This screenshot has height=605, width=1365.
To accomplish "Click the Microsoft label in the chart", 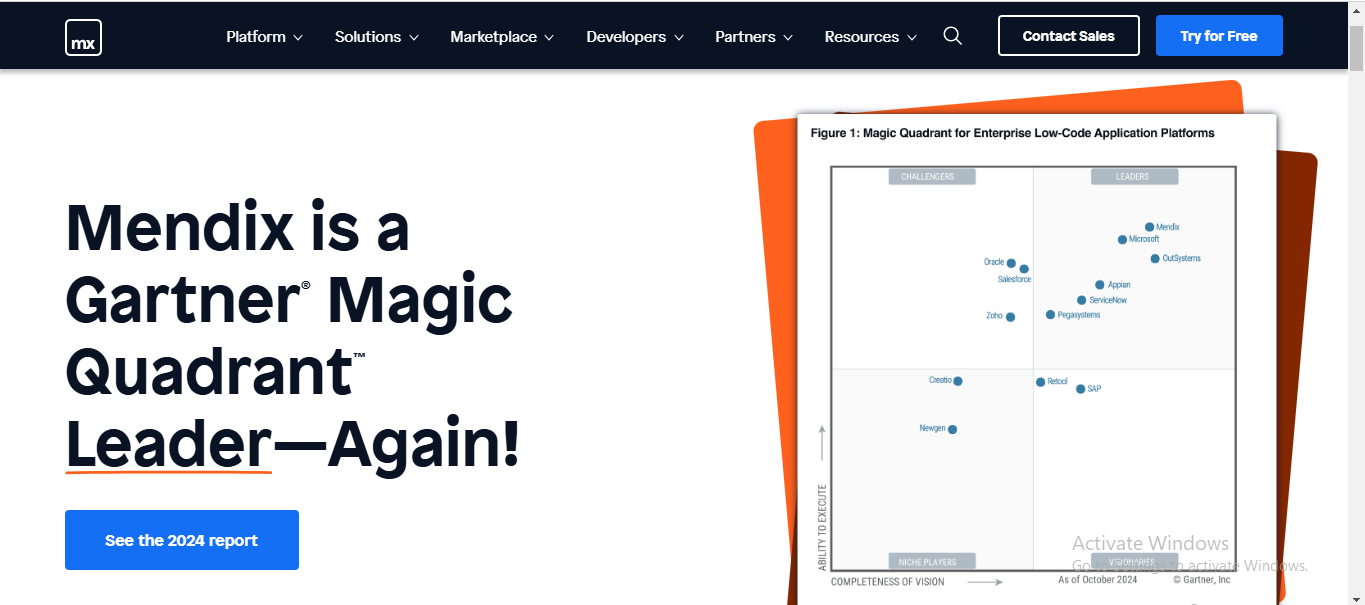I will 1144,240.
